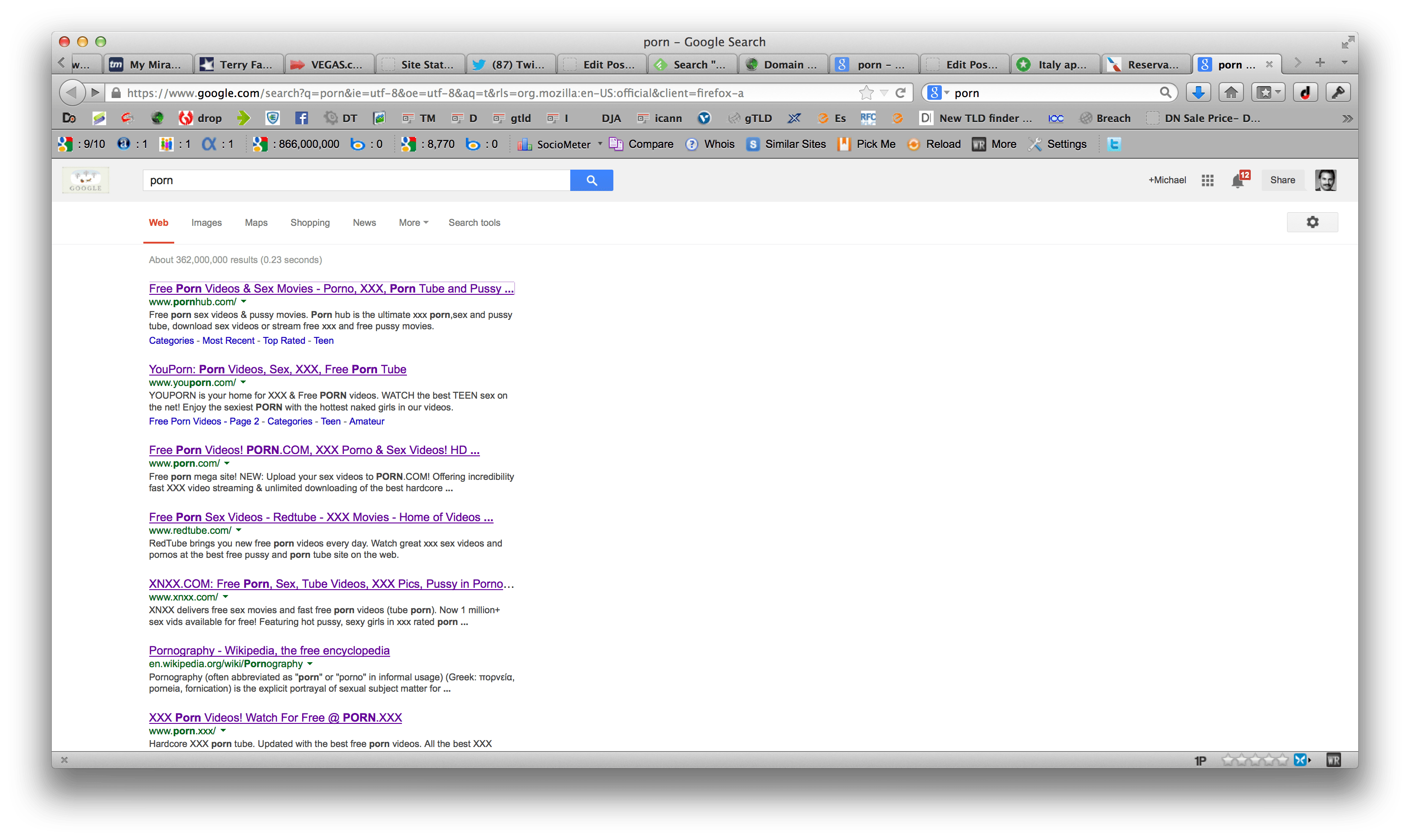This screenshot has height=840, width=1410.
Task: Open the SocioMeter dropdown arrow
Action: (x=600, y=144)
